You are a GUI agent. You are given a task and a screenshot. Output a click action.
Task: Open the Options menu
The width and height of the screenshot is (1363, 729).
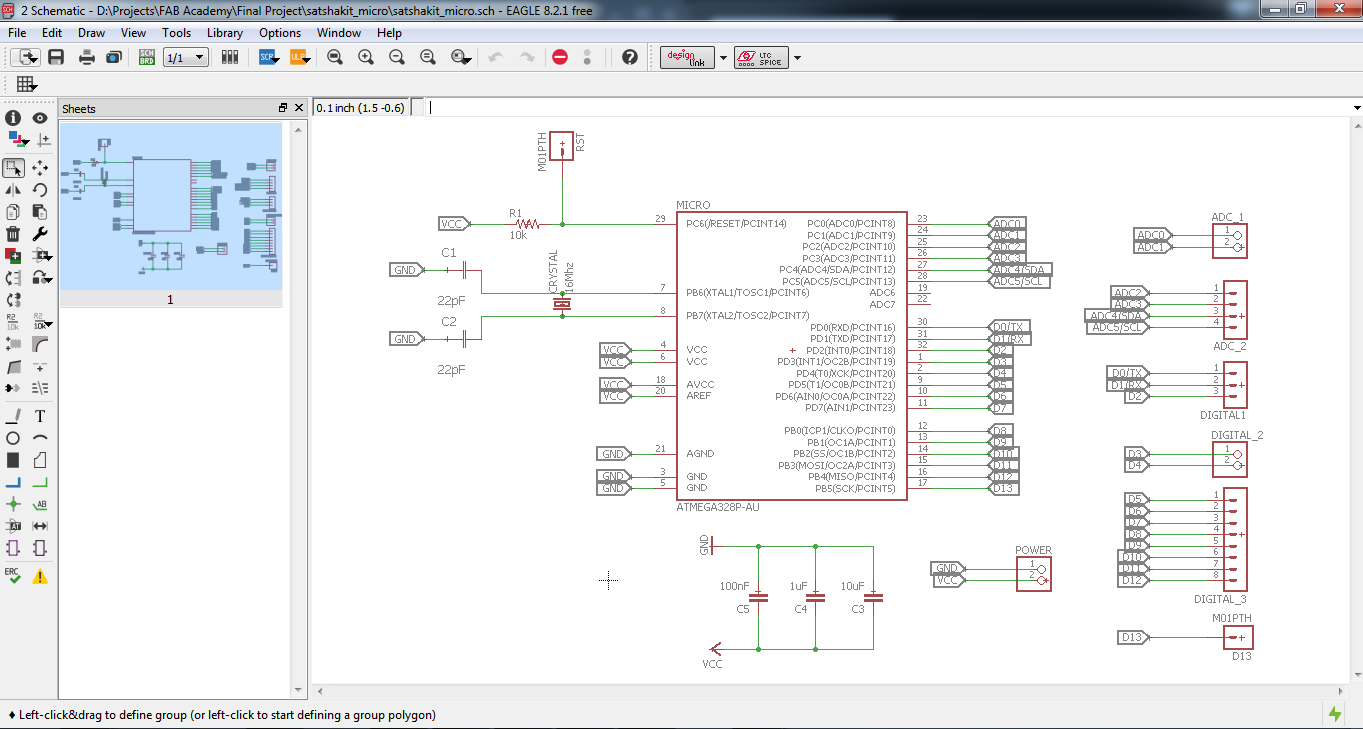point(280,33)
